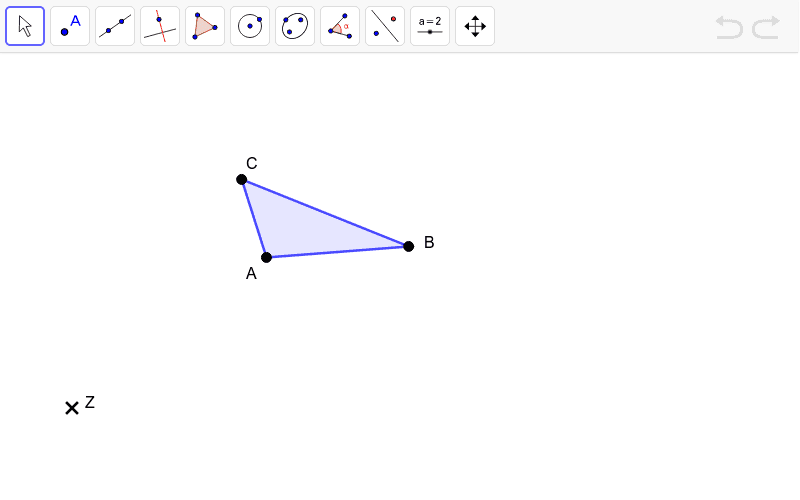Choose the Line through two points tool
This screenshot has width=800, height=500.
pyautogui.click(x=115, y=26)
